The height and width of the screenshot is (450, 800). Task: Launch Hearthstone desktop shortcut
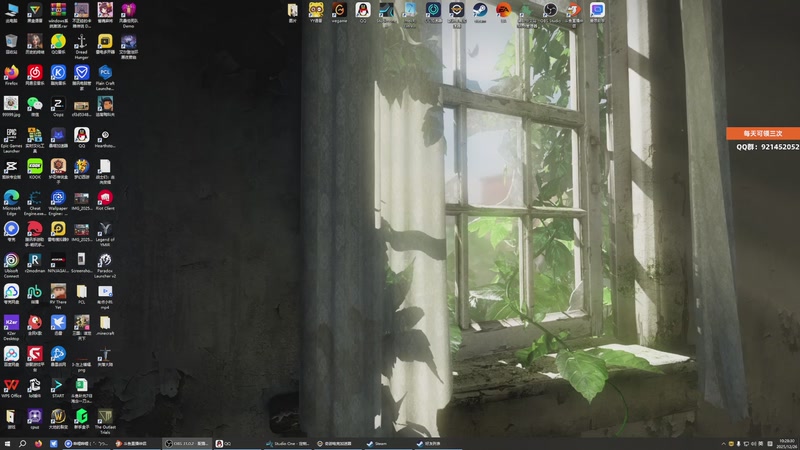tap(105, 138)
